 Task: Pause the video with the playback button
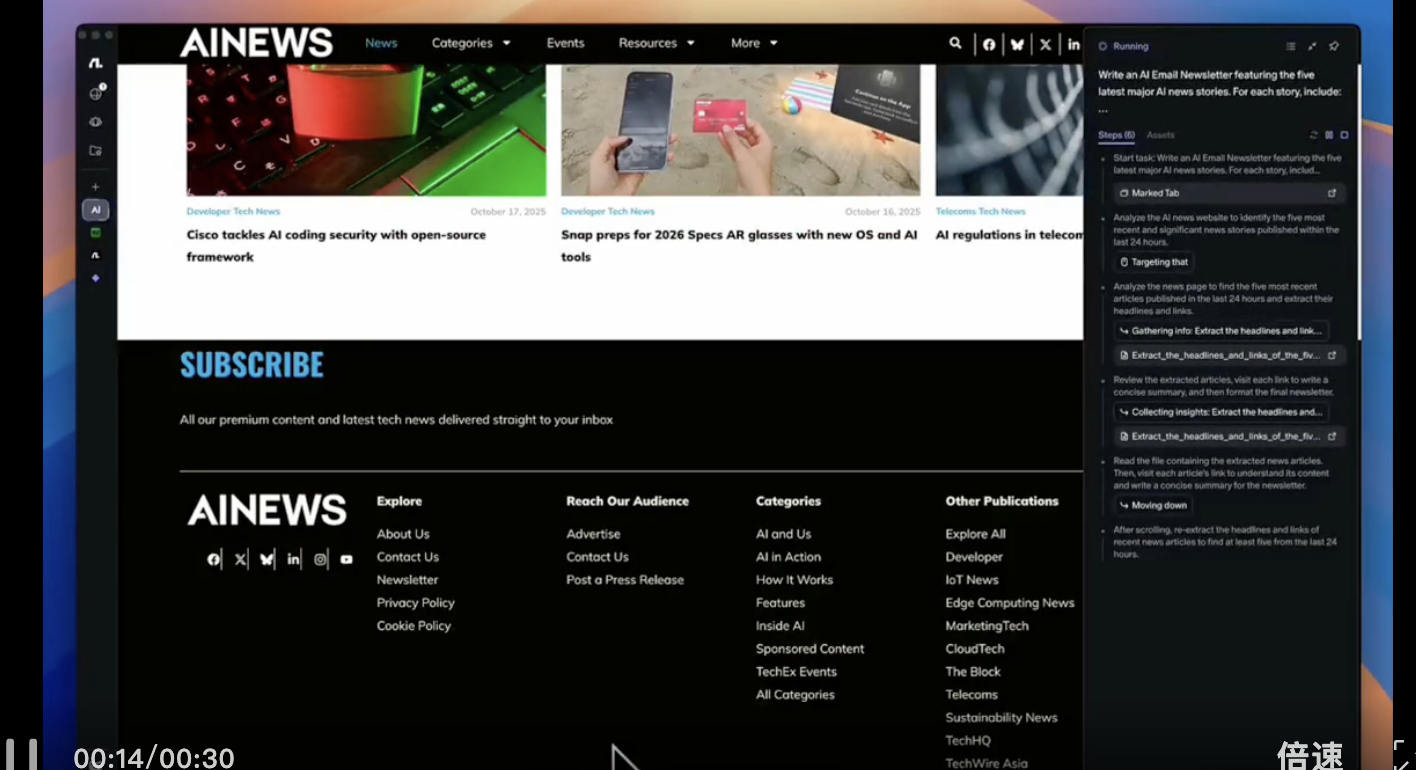[21, 754]
